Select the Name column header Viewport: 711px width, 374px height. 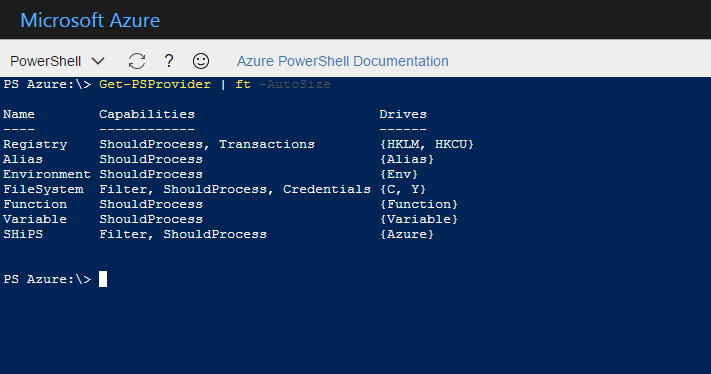[x=19, y=114]
